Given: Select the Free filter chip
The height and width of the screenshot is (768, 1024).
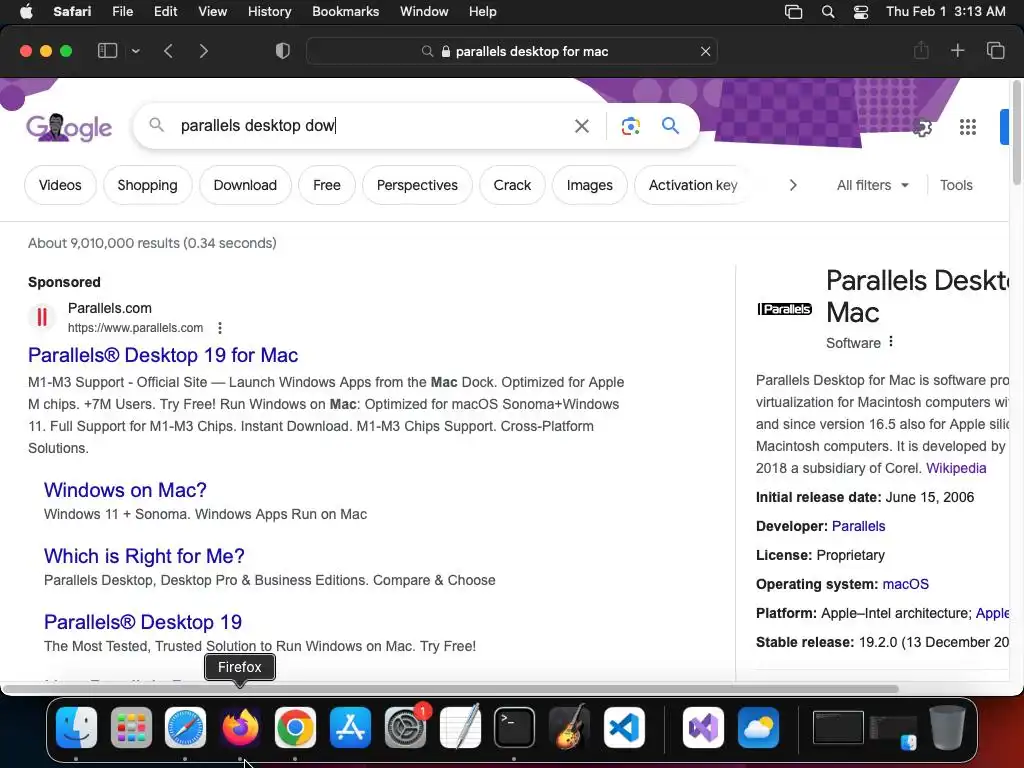Looking at the screenshot, I should (x=327, y=185).
